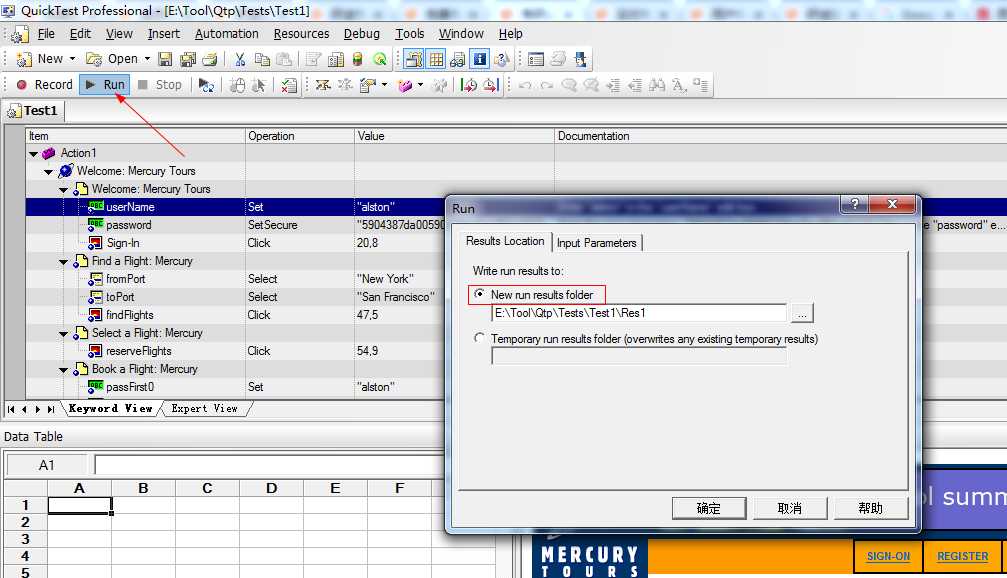This screenshot has height=578, width=1007.
Task: Click the Open test folder icon
Action: pos(94,59)
